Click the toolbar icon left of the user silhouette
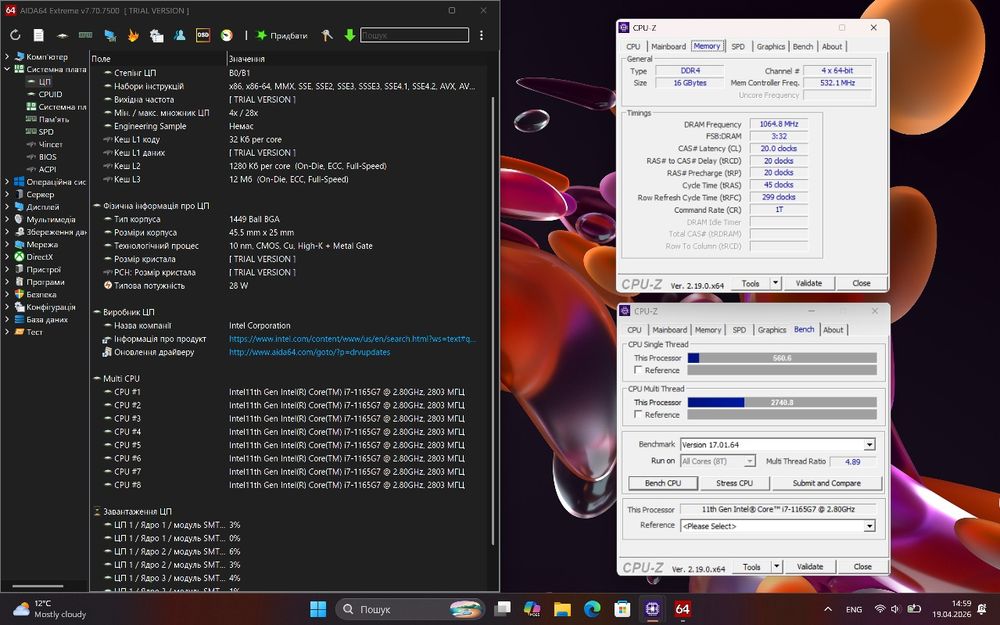This screenshot has height=625, width=1000. point(156,36)
